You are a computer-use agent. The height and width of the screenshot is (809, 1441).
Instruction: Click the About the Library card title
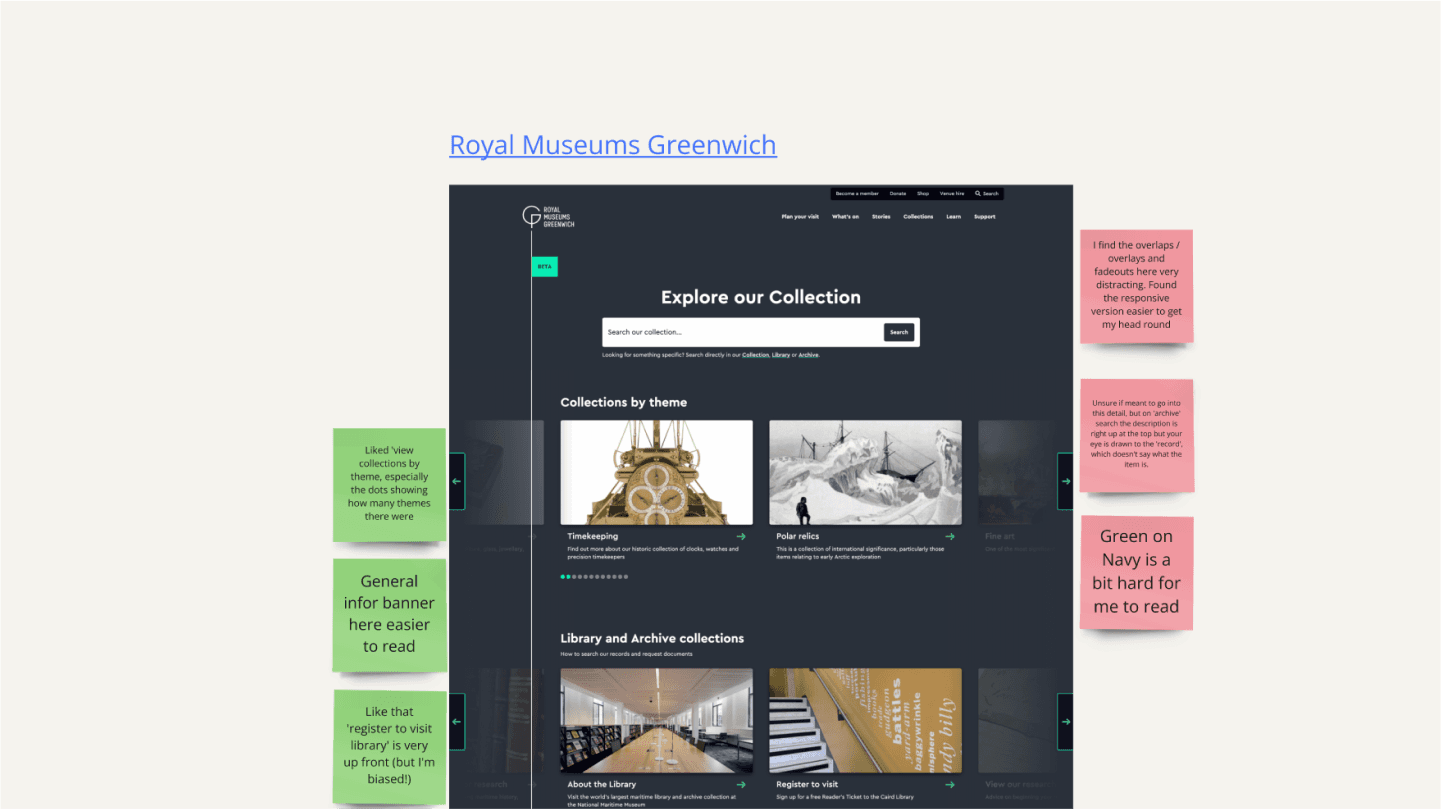point(602,785)
